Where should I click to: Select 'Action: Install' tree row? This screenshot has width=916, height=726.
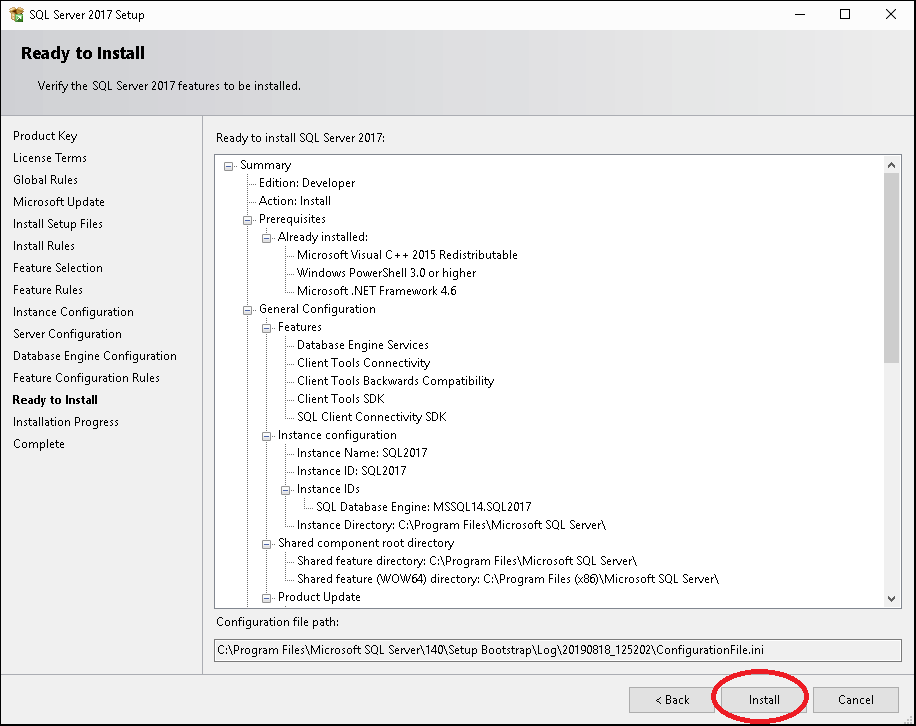tap(294, 201)
